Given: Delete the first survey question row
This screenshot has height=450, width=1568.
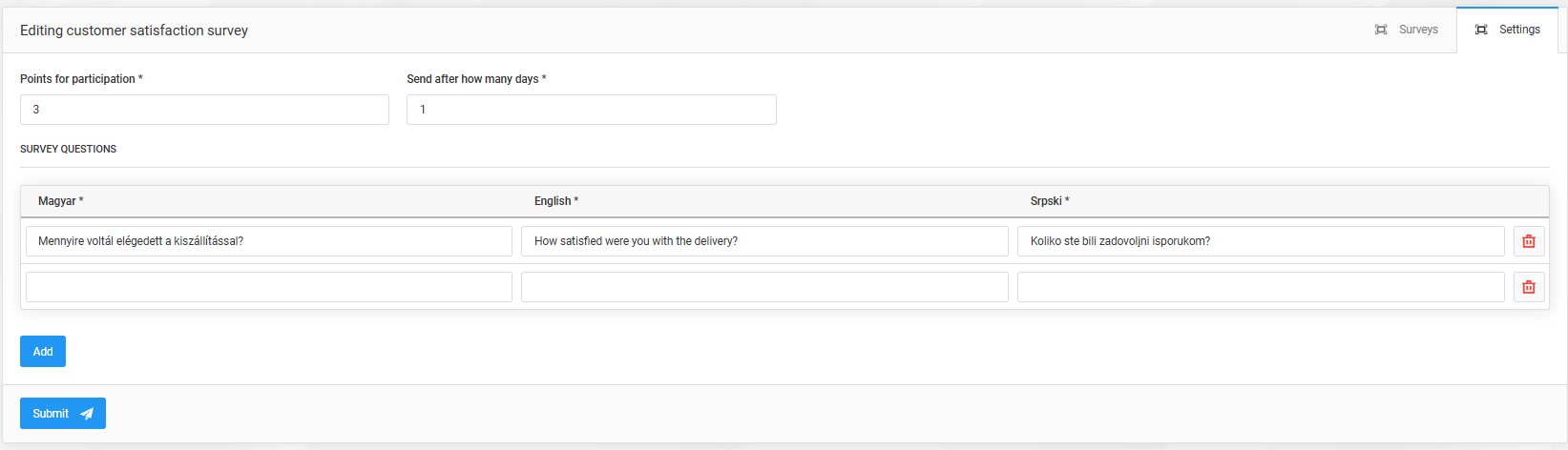Looking at the screenshot, I should 1528,241.
